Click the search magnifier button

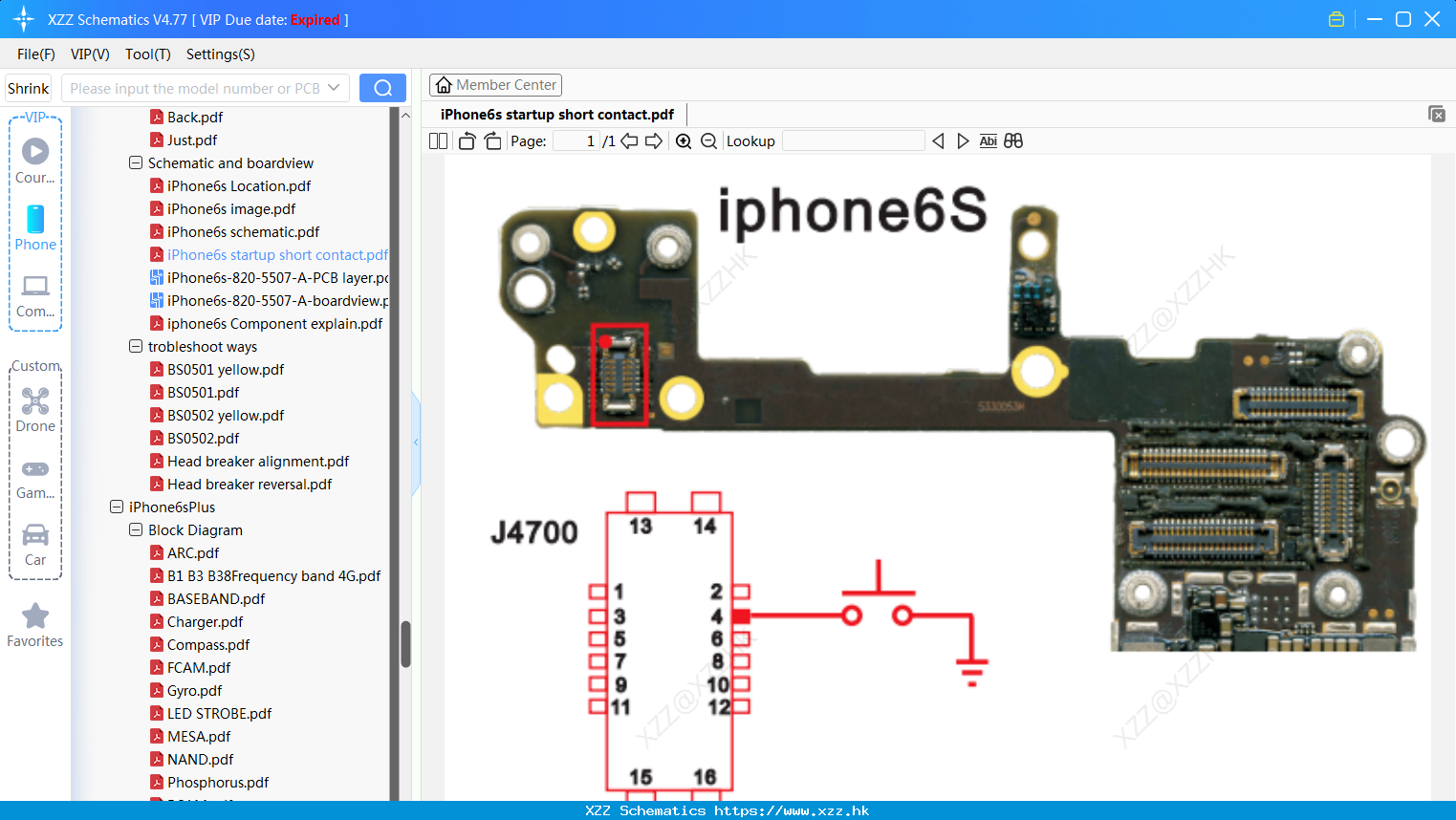[x=382, y=88]
